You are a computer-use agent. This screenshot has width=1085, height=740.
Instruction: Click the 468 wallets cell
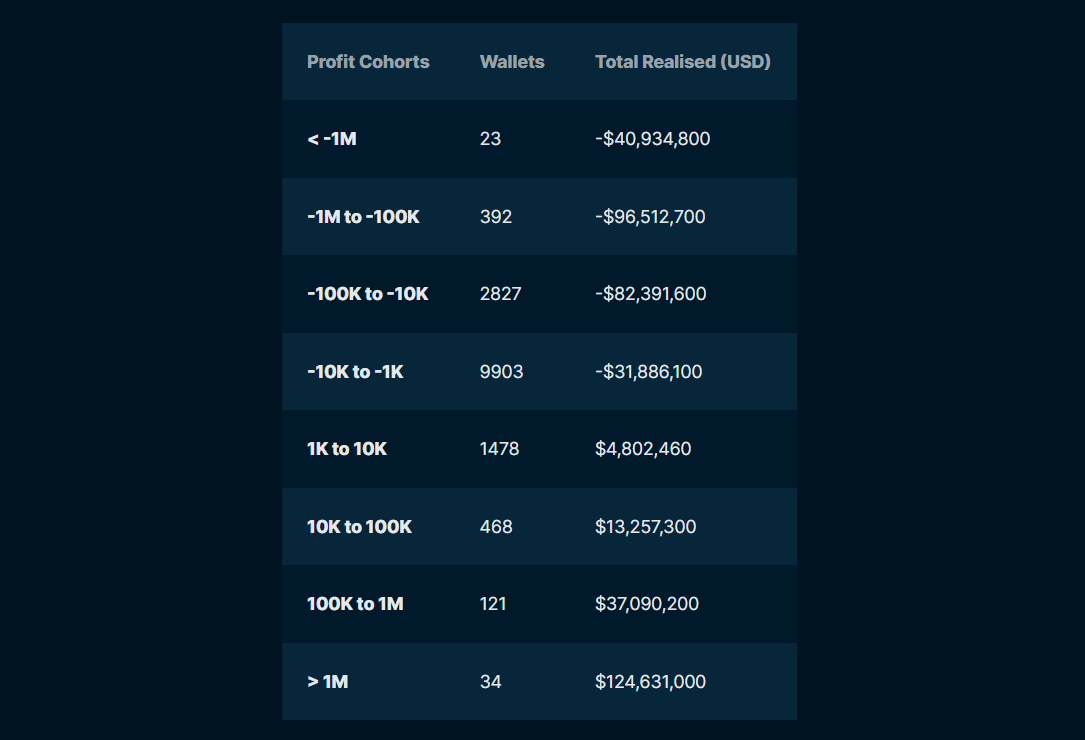coord(496,527)
